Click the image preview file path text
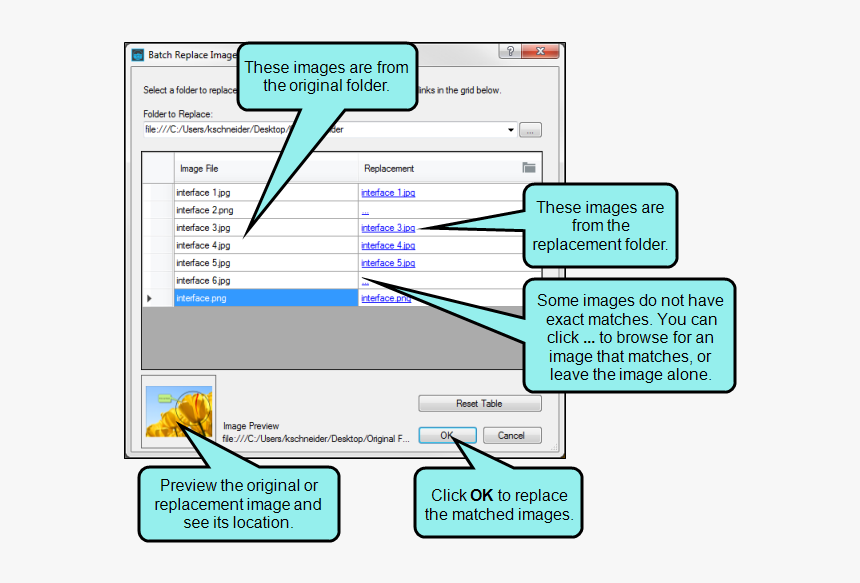This screenshot has height=583, width=860. click(316, 439)
